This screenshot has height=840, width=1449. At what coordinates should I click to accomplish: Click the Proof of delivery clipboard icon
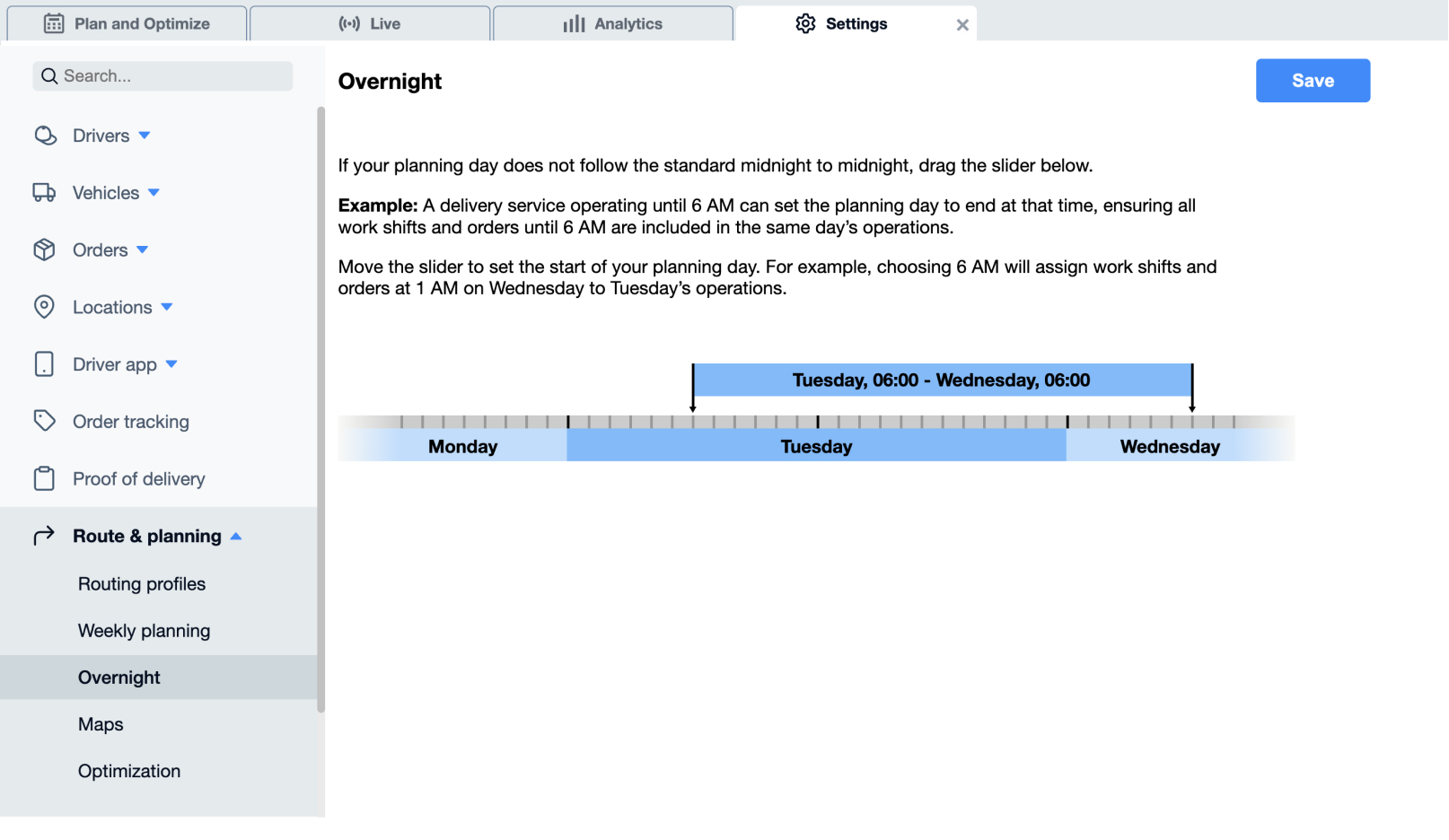point(44,478)
